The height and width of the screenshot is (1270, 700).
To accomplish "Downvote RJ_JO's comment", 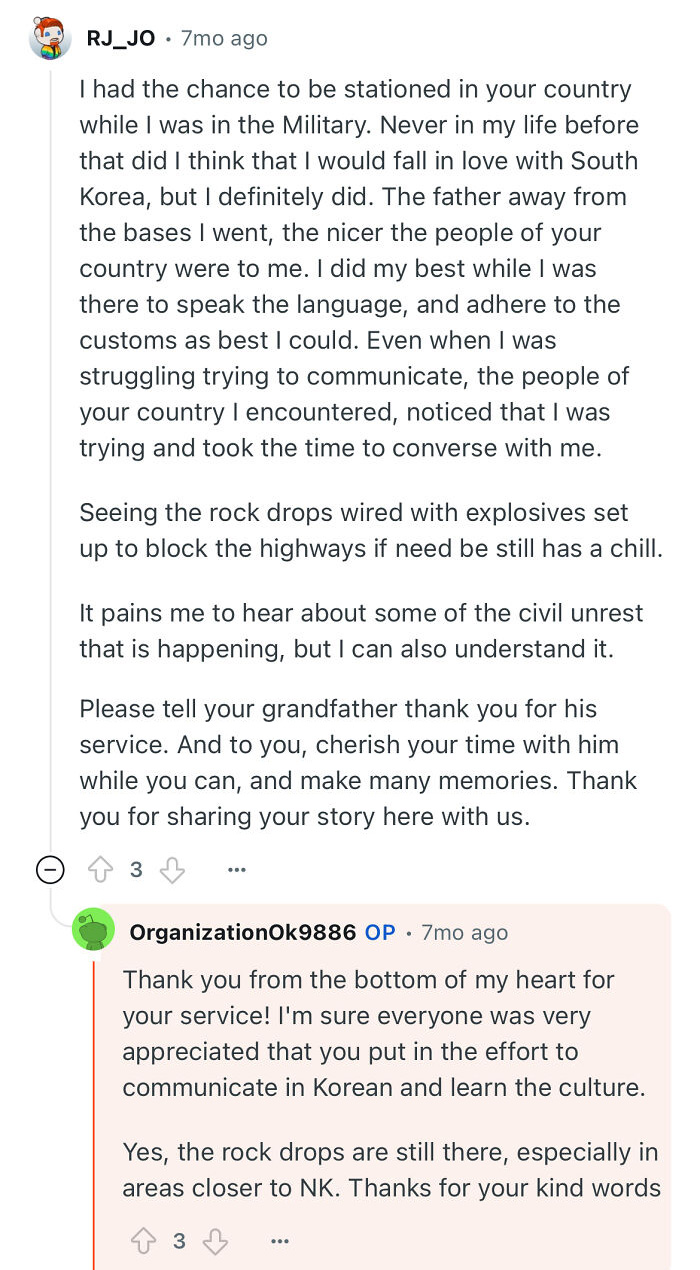I will 172,870.
